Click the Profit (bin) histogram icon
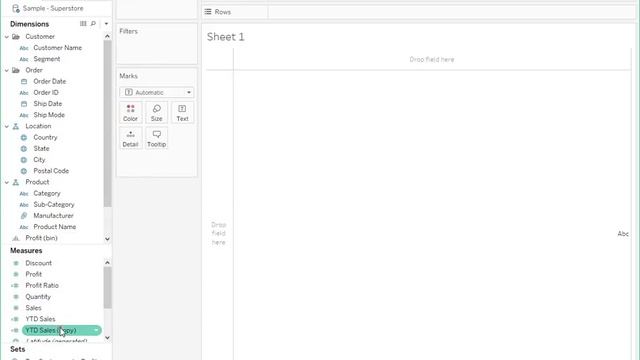This screenshot has width=640, height=360. tap(16, 238)
